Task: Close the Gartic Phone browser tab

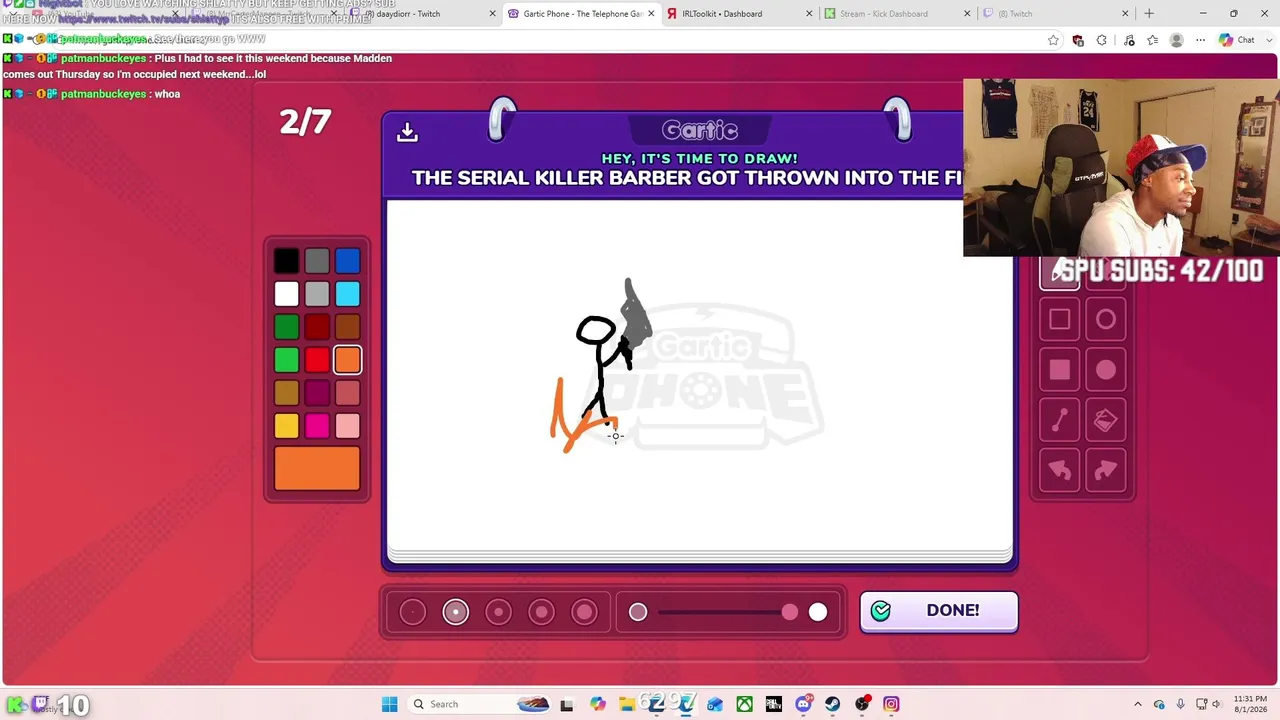Action: (651, 13)
